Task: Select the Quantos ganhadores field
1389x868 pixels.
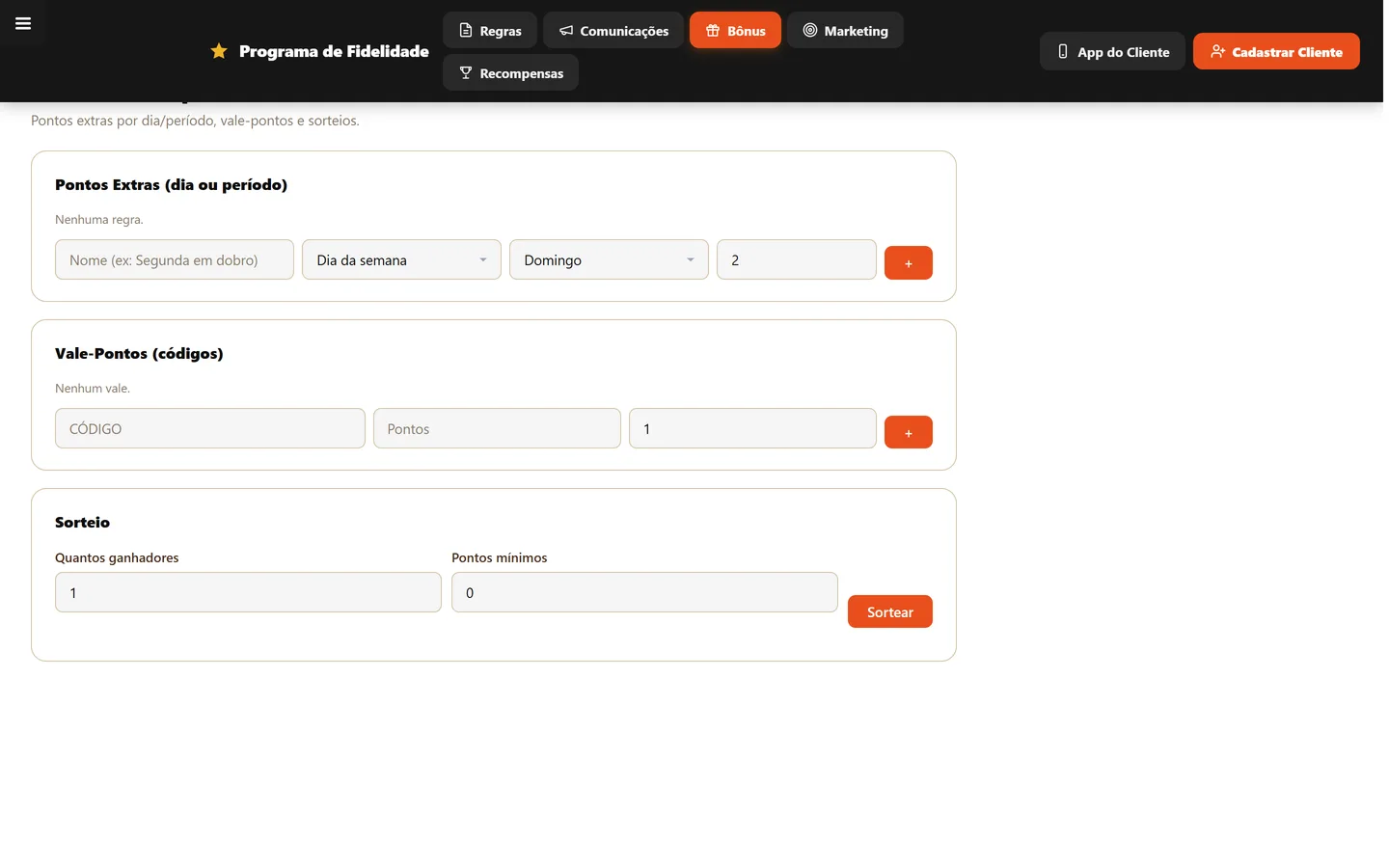Action: point(248,592)
